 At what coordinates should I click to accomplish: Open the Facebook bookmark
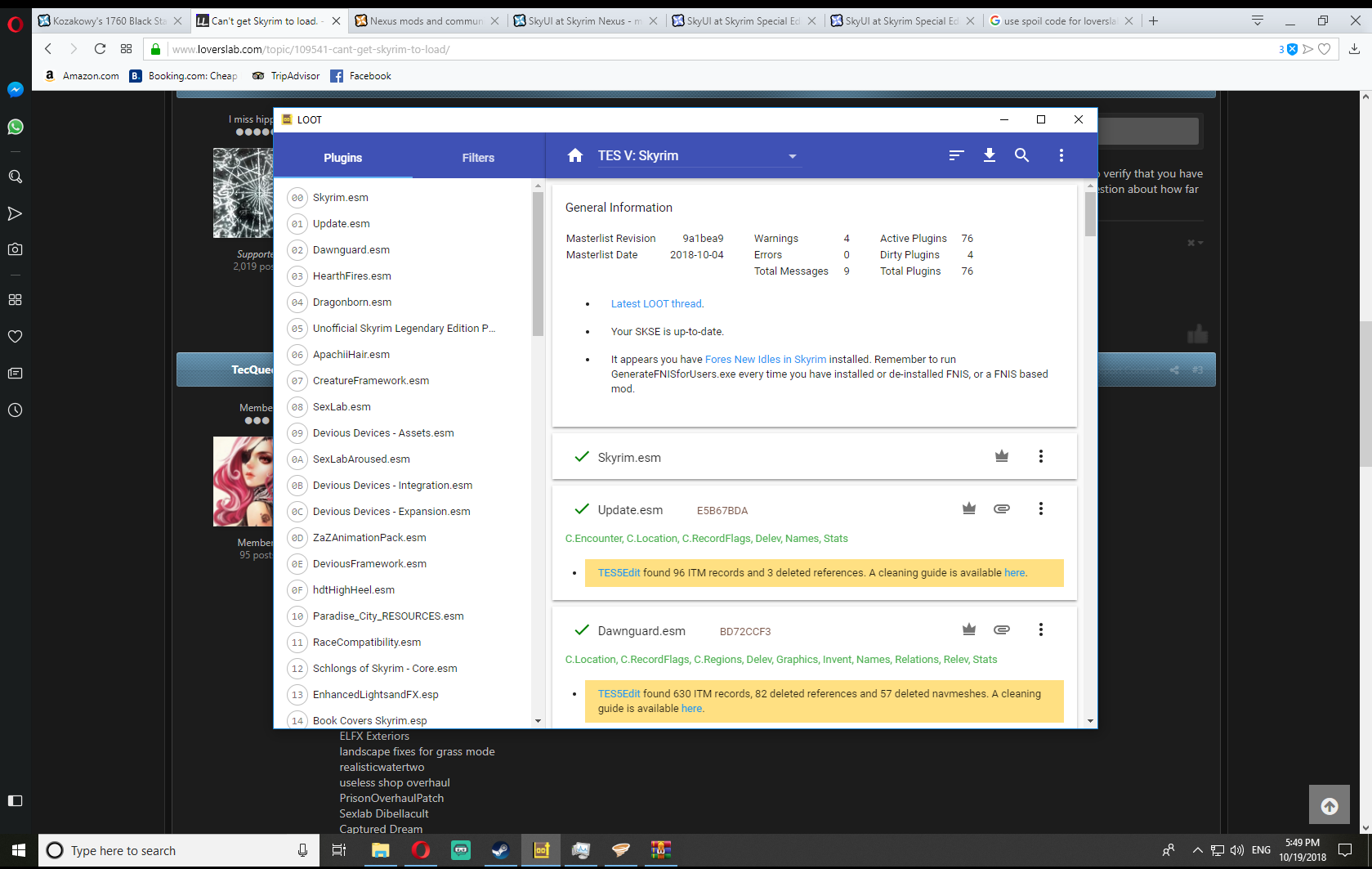point(361,76)
